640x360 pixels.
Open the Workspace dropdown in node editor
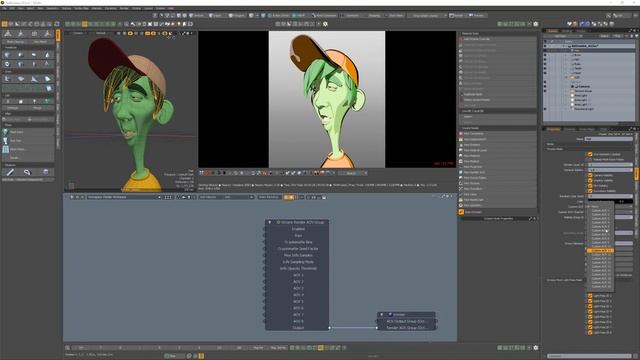pos(124,197)
